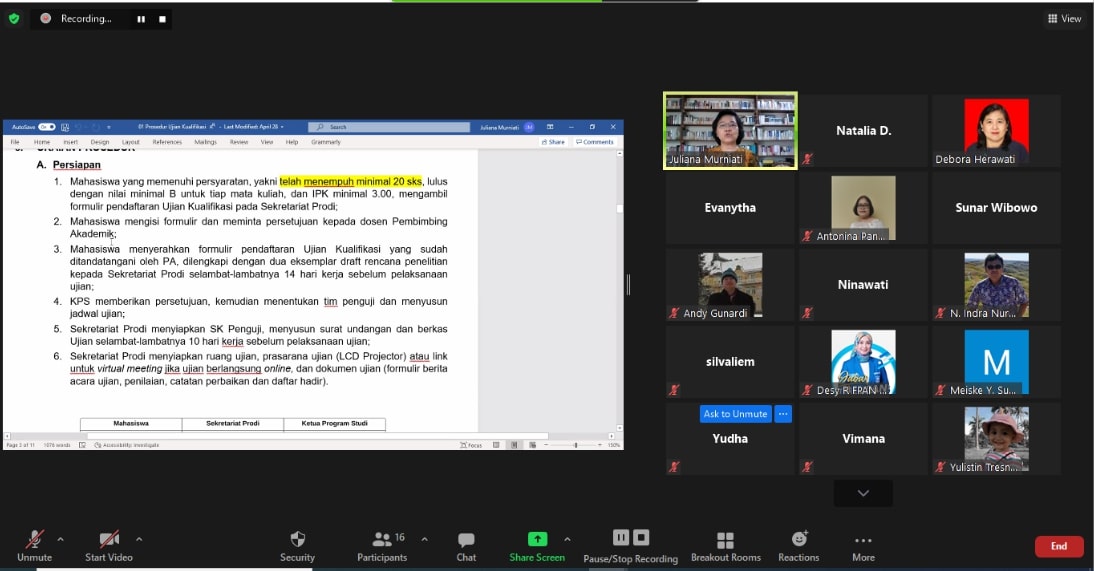Image resolution: width=1094 pixels, height=571 pixels.
Task: Click the Save icon in Word title bar
Action: tap(65, 127)
